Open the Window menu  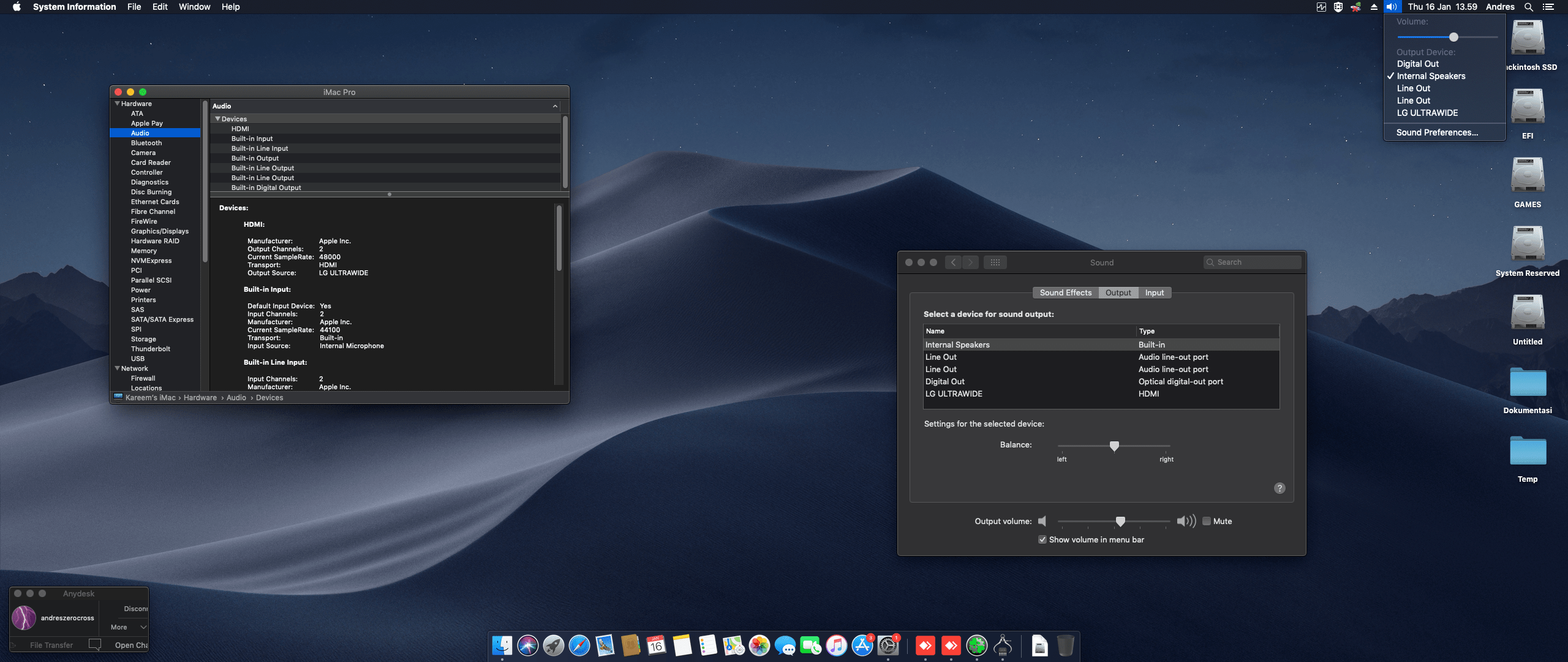[x=194, y=7]
